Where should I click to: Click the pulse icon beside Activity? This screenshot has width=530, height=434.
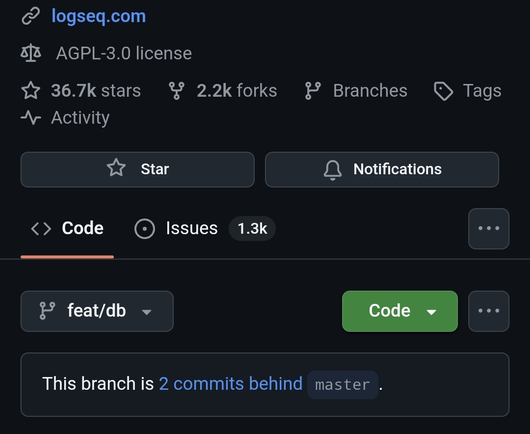click(x=31, y=118)
